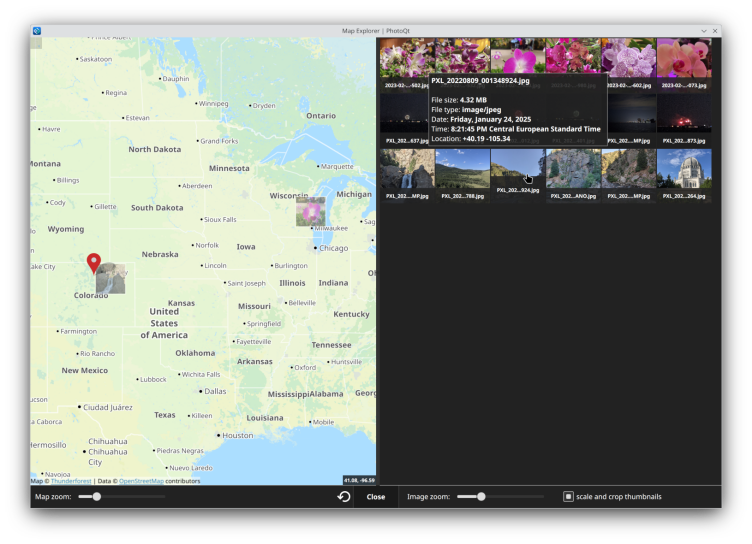Image resolution: width=752 pixels, height=544 pixels.
Task: Open the photo cluster thumbnail near Wisconsin
Action: pyautogui.click(x=310, y=212)
